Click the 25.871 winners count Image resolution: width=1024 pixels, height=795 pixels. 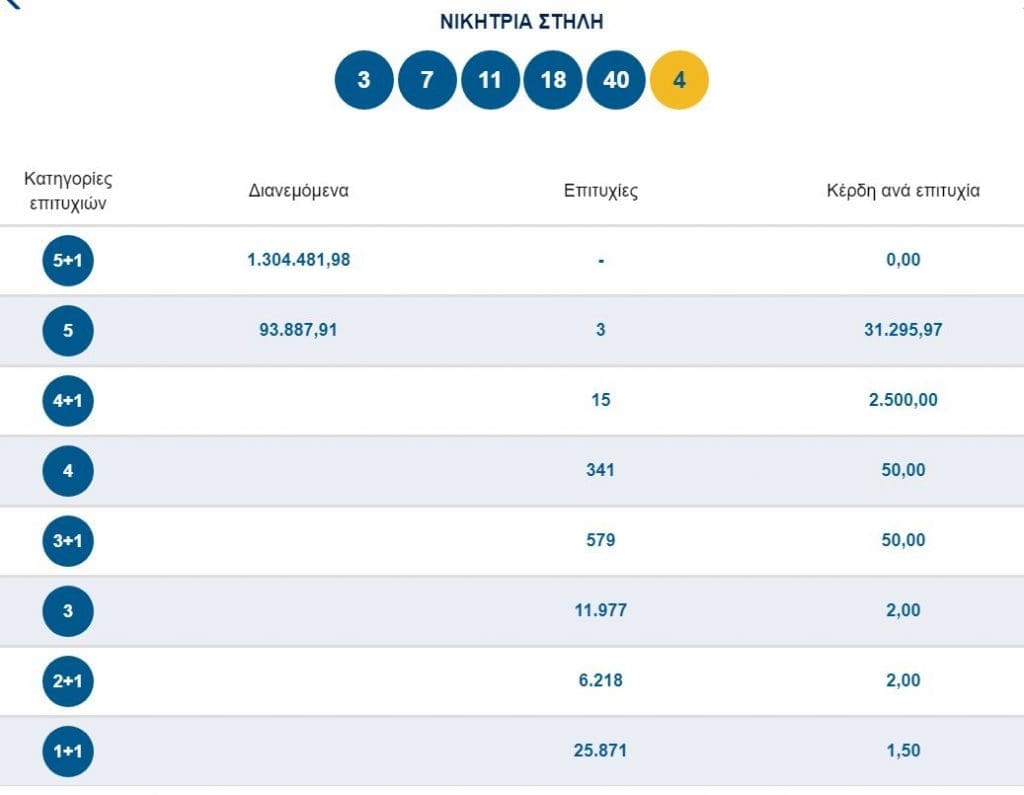click(600, 750)
